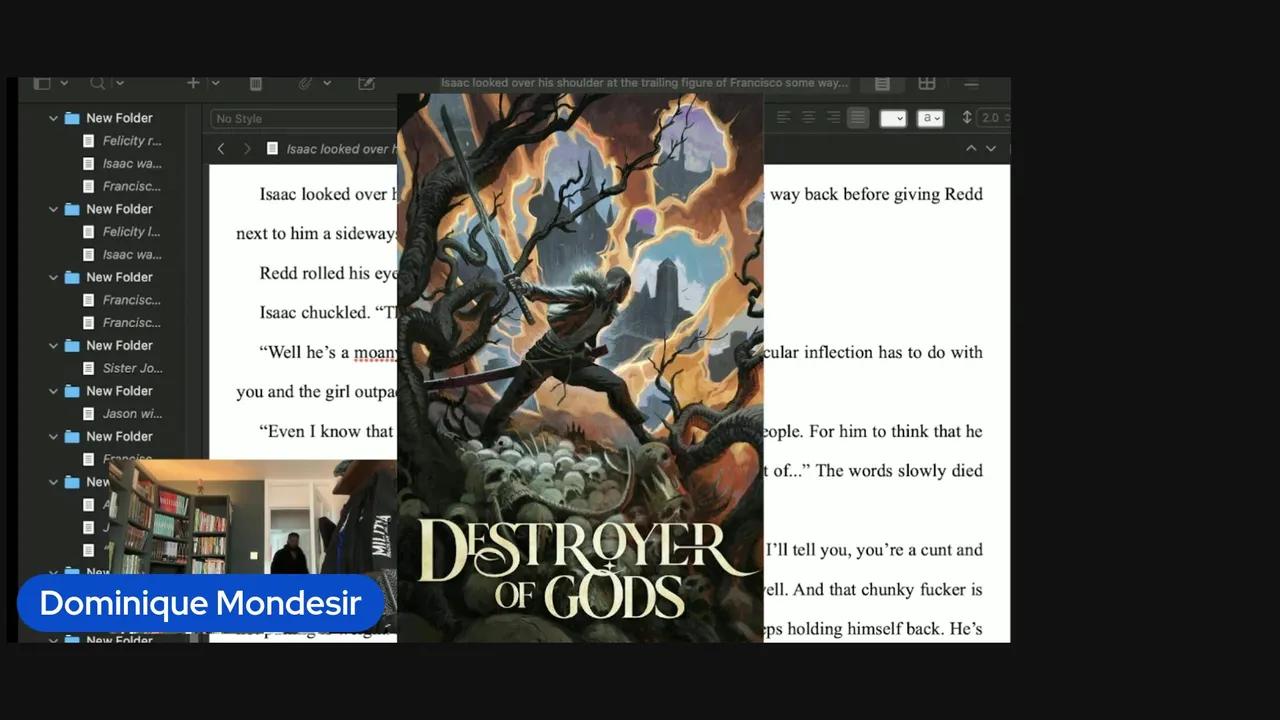
Task: Go to previous document with up arrow
Action: pyautogui.click(x=970, y=148)
